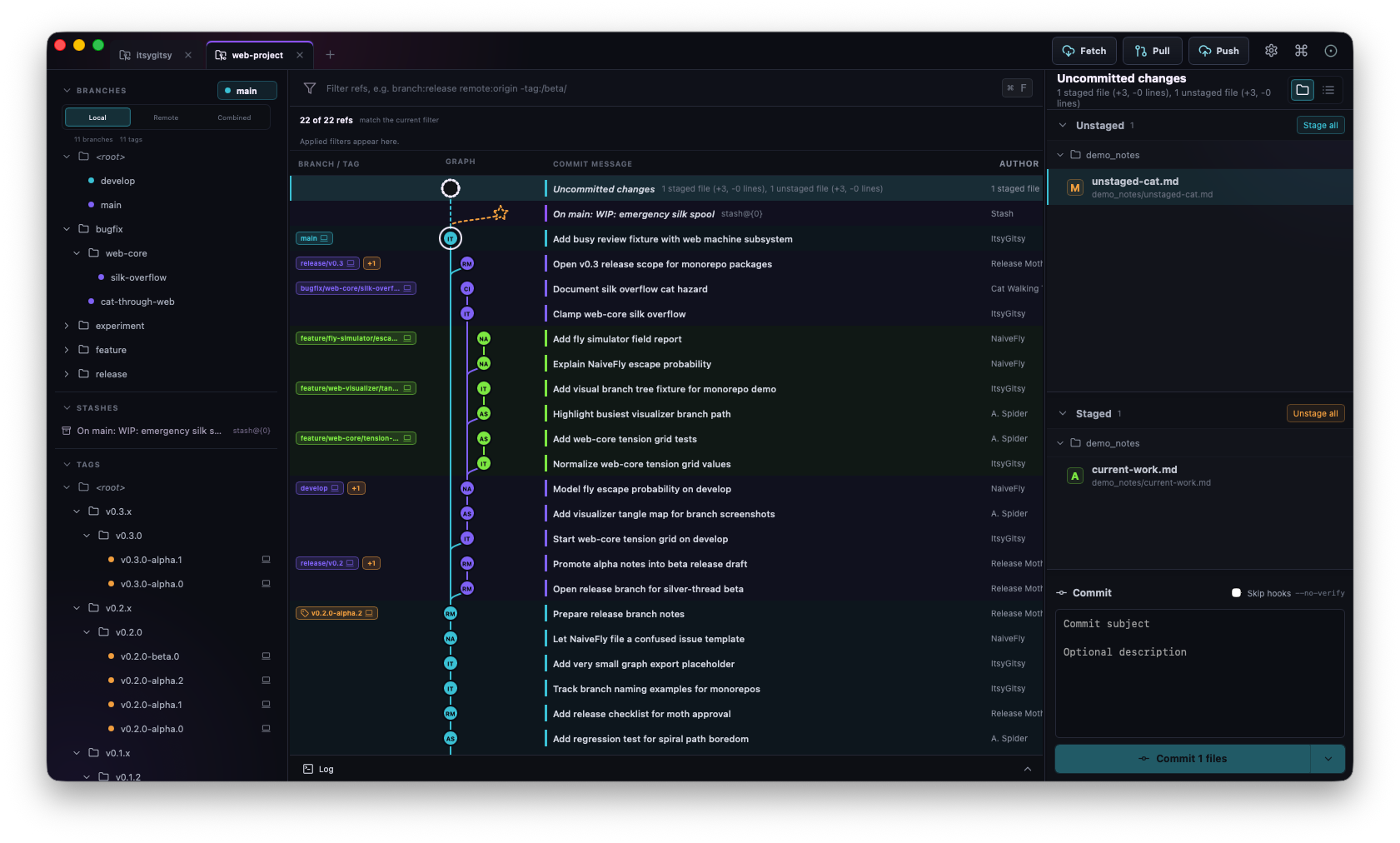Close the itsygitsy tab
The height and width of the screenshot is (843, 1400).
pyautogui.click(x=188, y=55)
